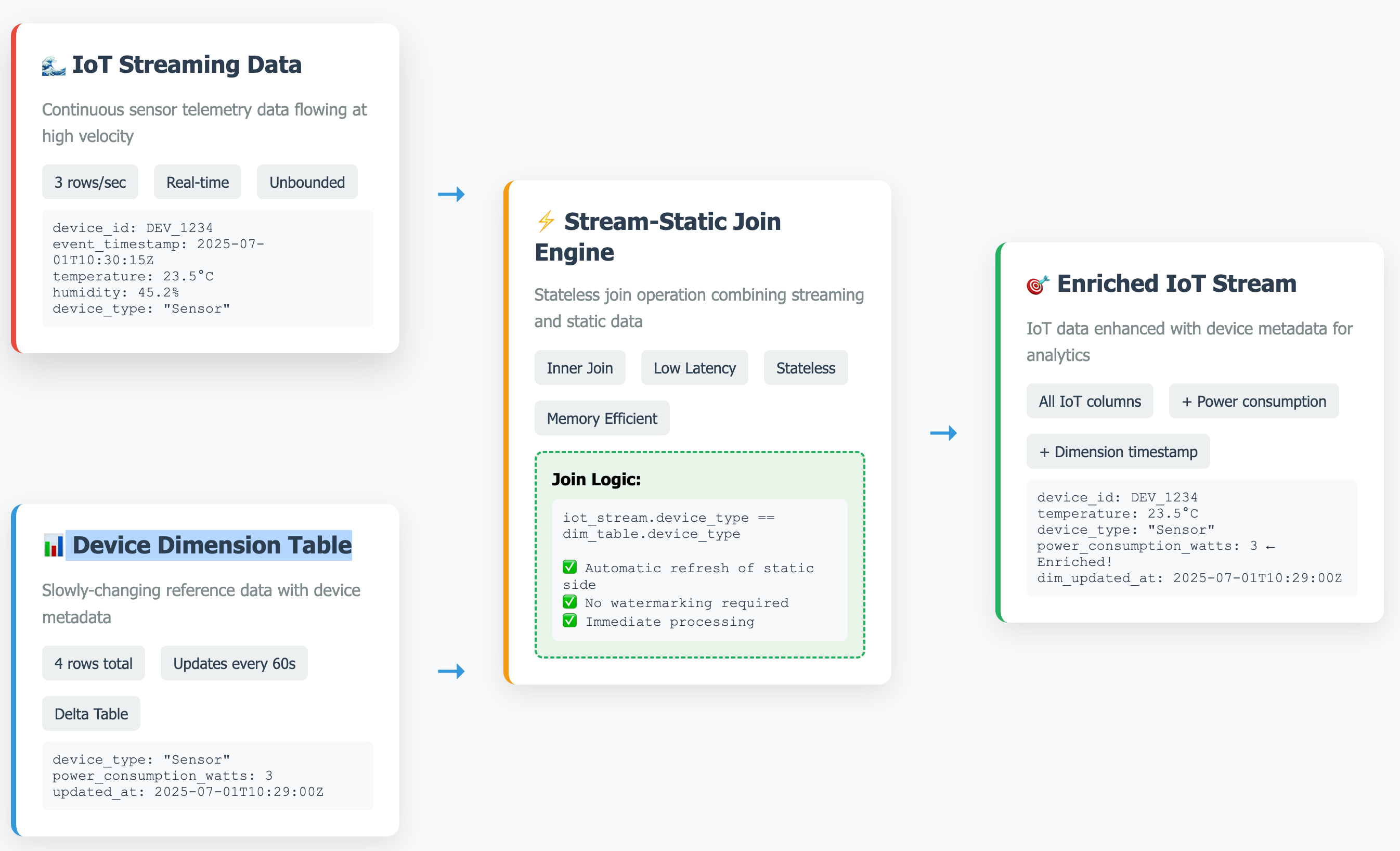Click the Join Logic code expression block
Viewport: 1400px width, 851px height.
pyautogui.click(x=668, y=526)
